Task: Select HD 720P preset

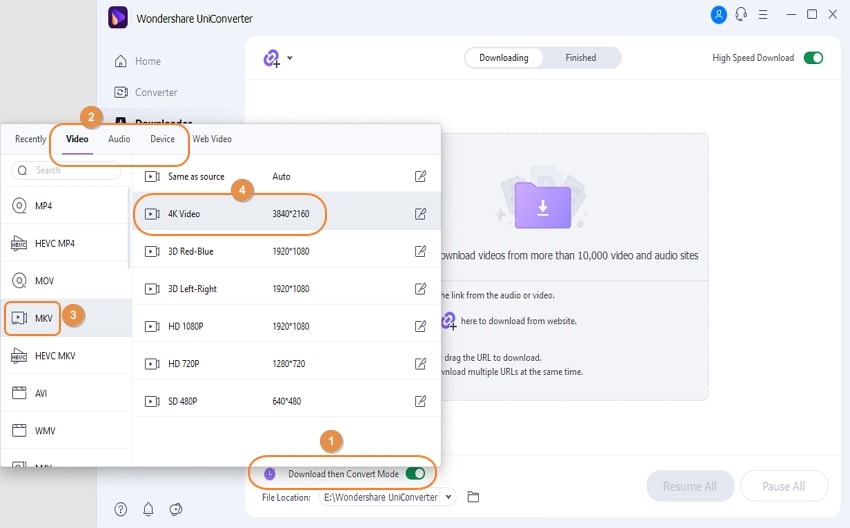Action: coord(286,363)
